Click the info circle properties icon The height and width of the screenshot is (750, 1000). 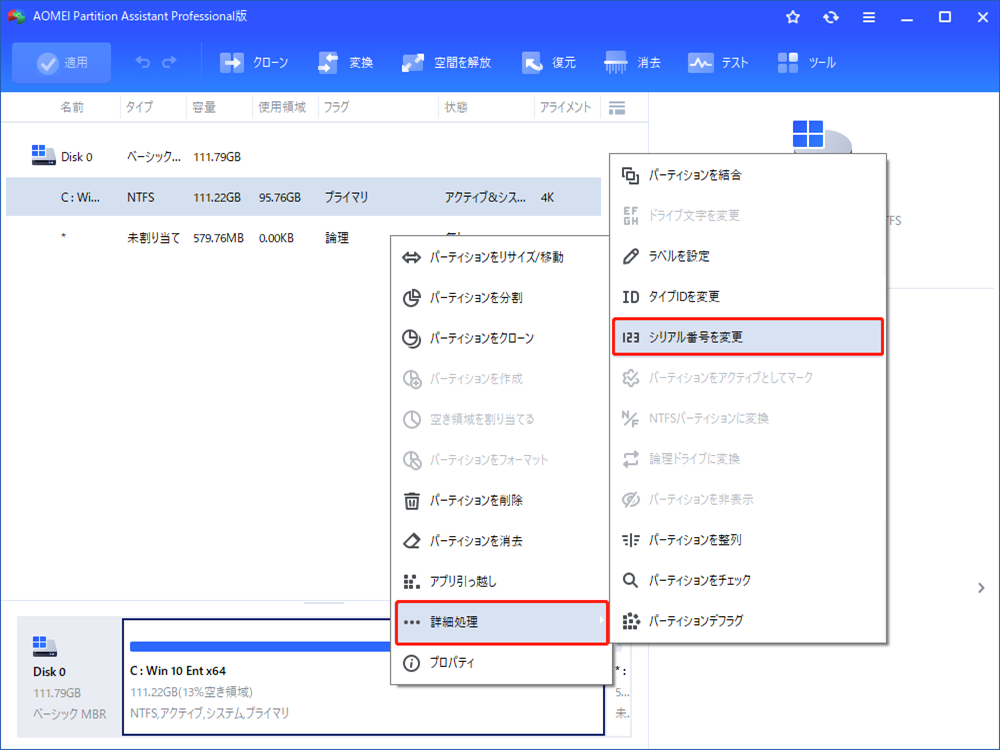click(411, 663)
